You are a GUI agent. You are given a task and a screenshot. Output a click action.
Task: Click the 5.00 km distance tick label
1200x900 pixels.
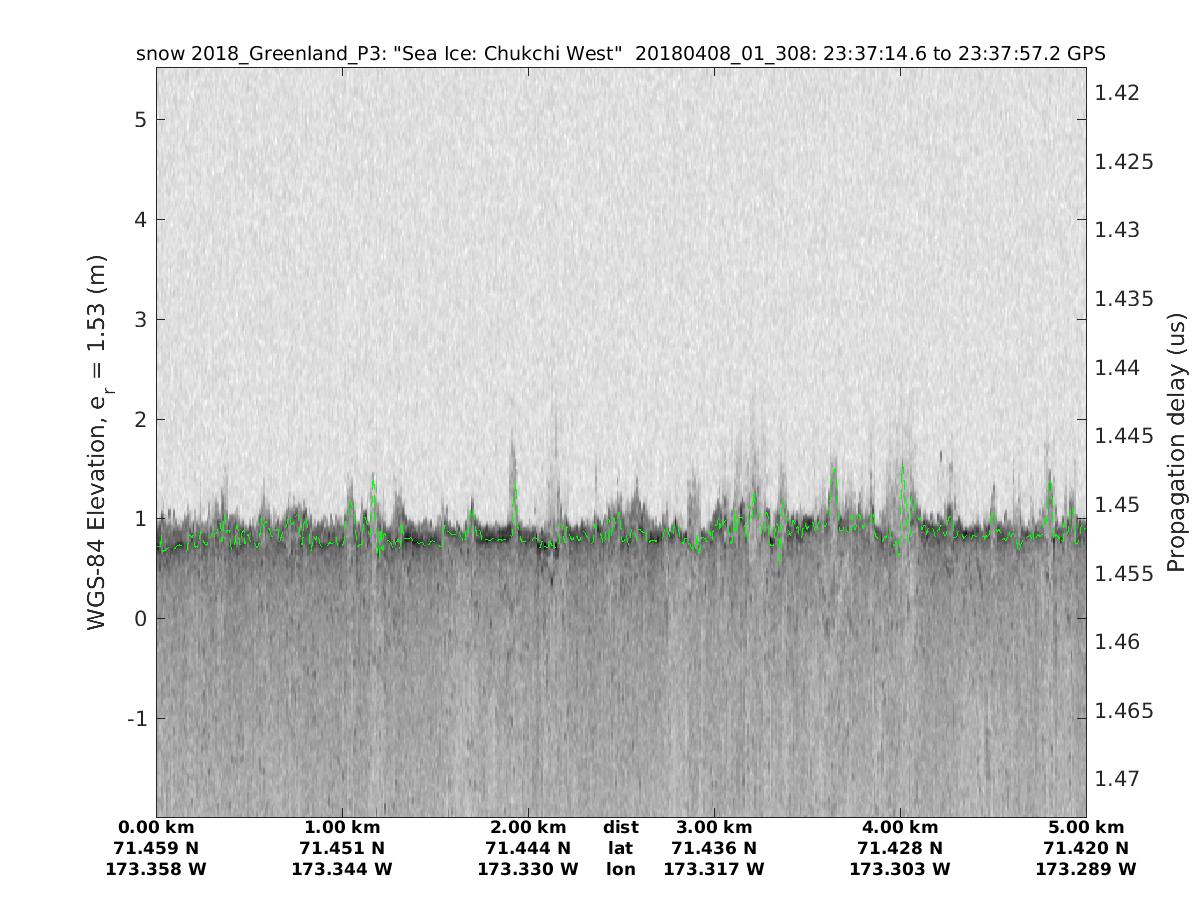tap(1086, 827)
